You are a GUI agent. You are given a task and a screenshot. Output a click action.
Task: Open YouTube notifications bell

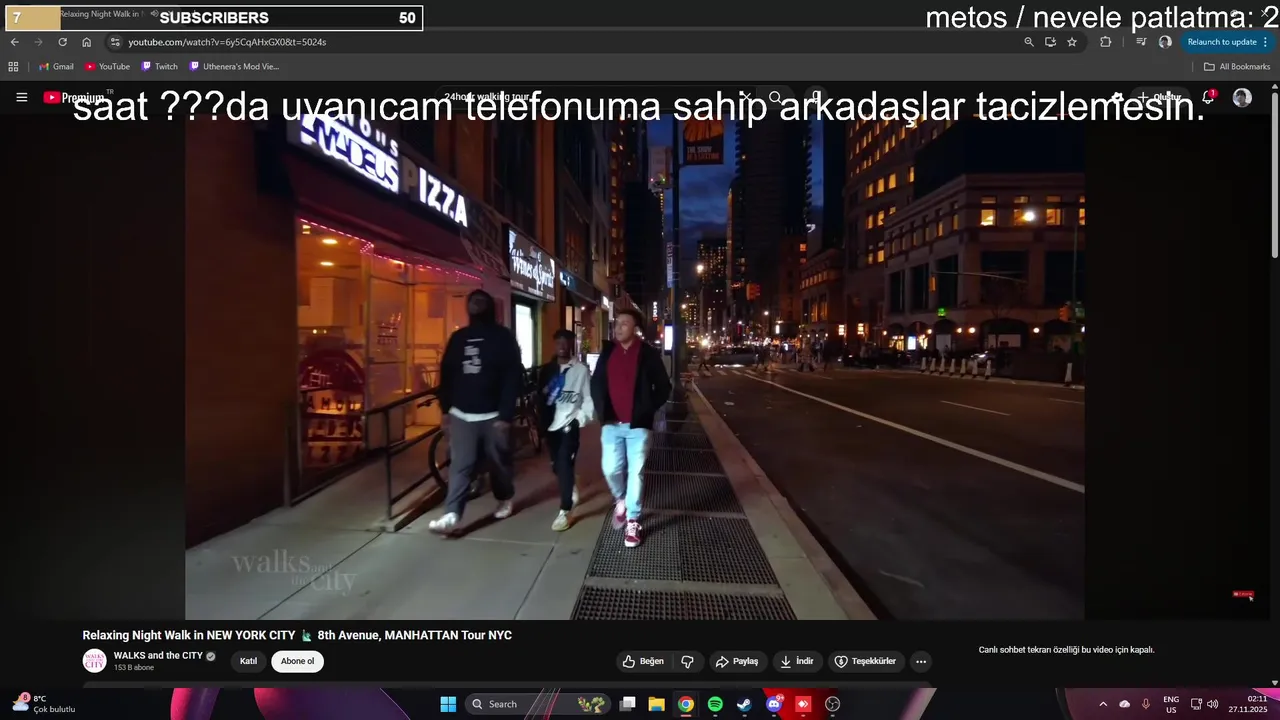[1208, 97]
